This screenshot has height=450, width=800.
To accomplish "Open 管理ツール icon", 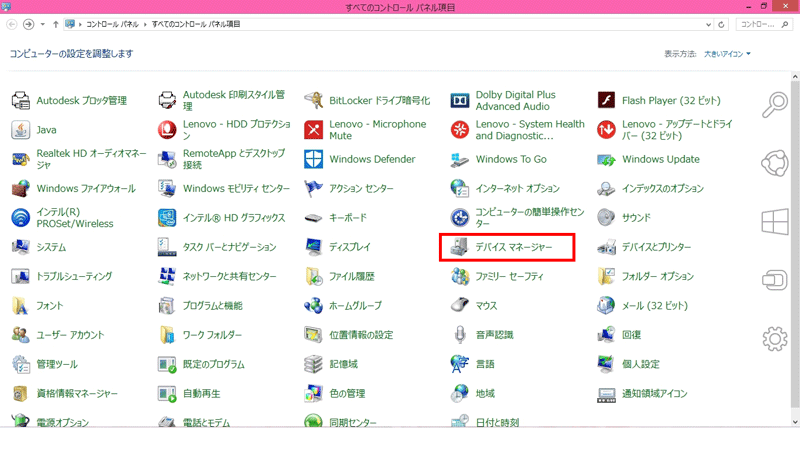I will [x=20, y=364].
